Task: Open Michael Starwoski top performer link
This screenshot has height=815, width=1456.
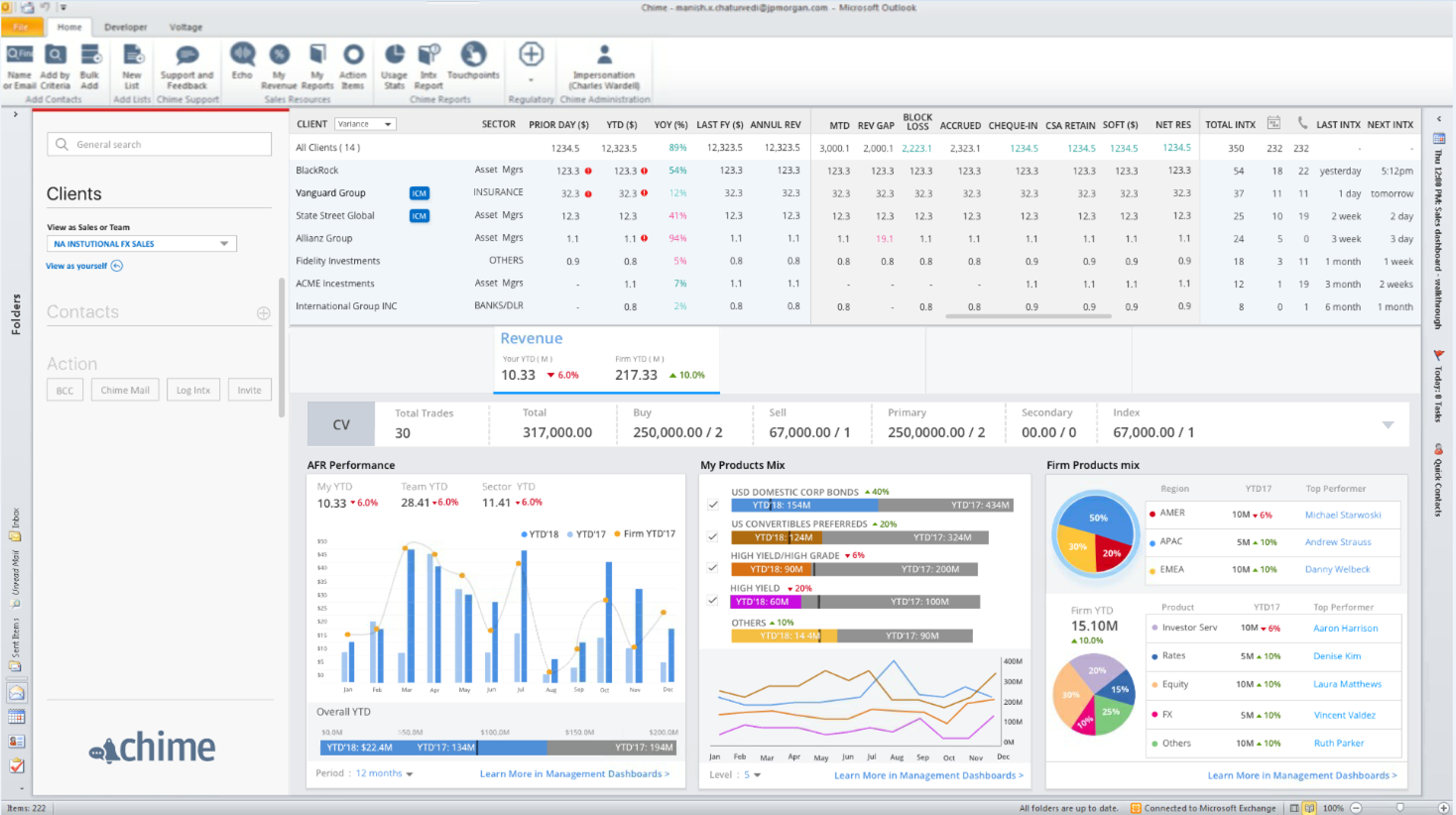Action: [x=1343, y=515]
